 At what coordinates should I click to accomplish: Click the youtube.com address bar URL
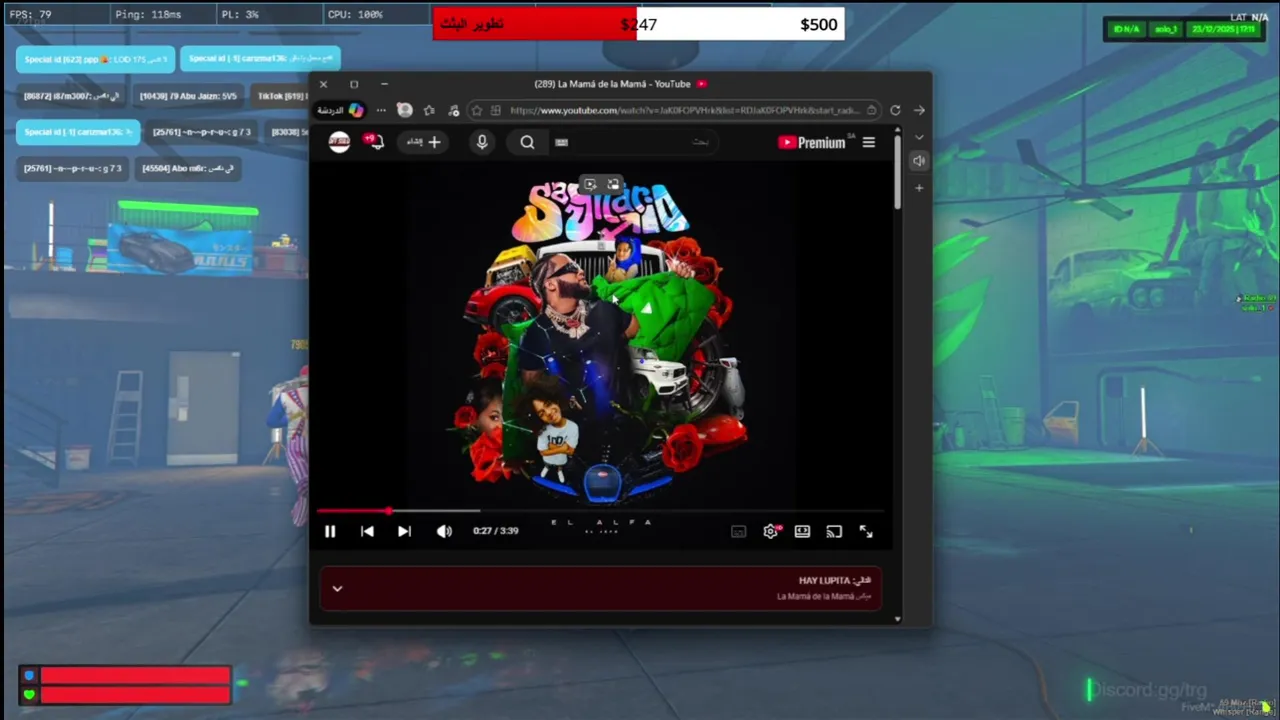685,110
